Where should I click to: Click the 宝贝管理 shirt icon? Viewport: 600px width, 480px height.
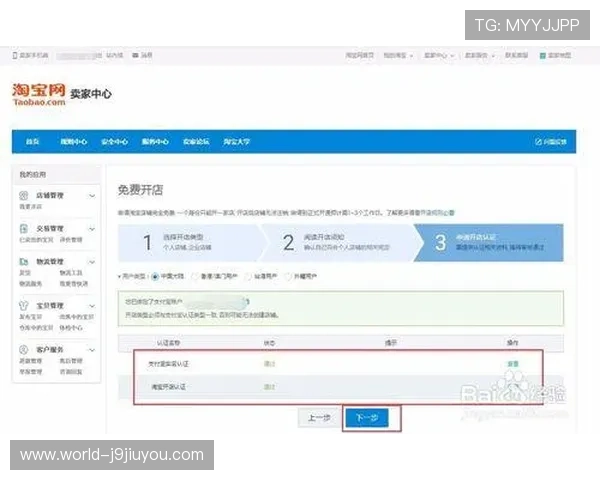tap(24, 306)
